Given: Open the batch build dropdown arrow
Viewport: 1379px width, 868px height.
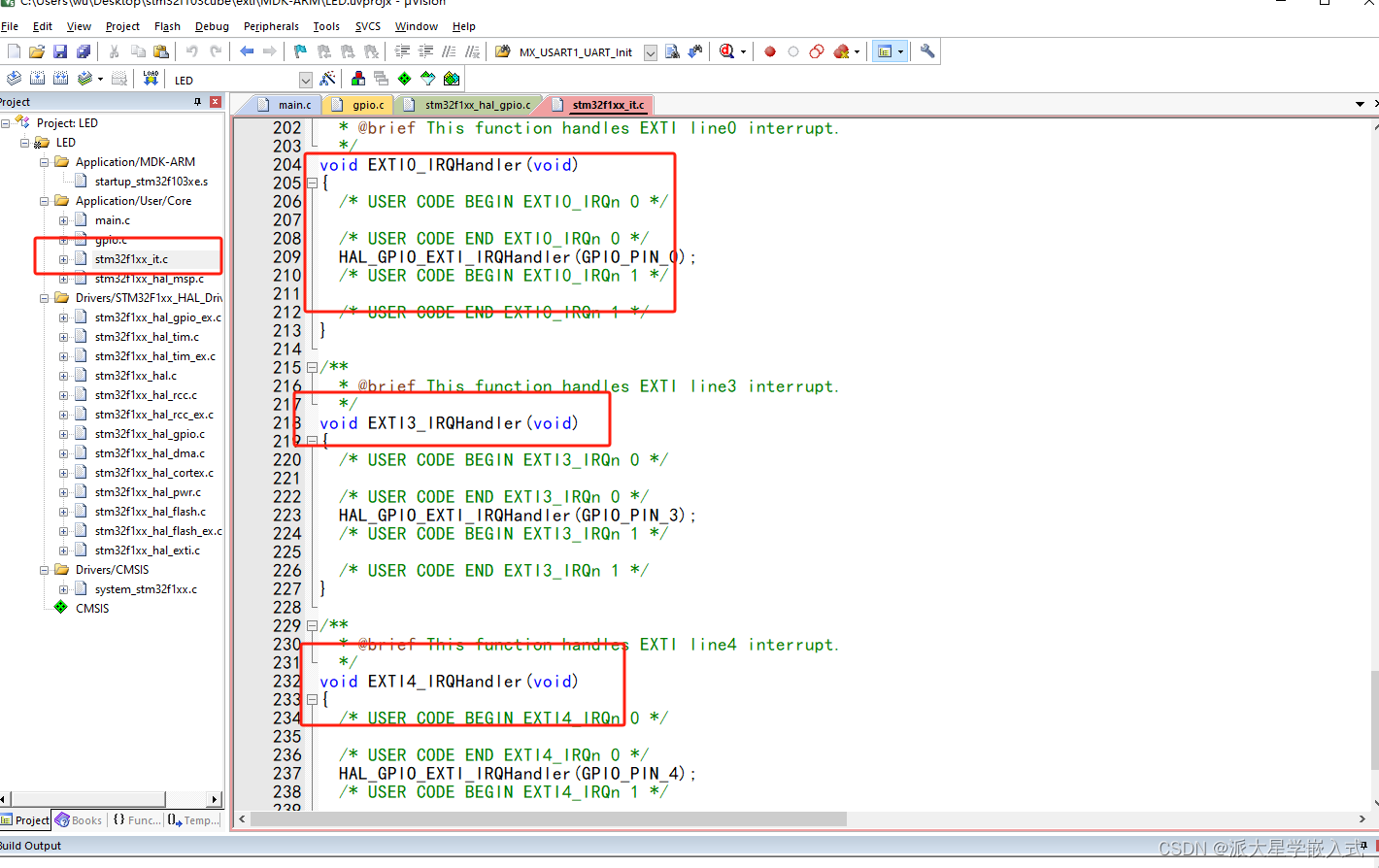Looking at the screenshot, I should 100,79.
